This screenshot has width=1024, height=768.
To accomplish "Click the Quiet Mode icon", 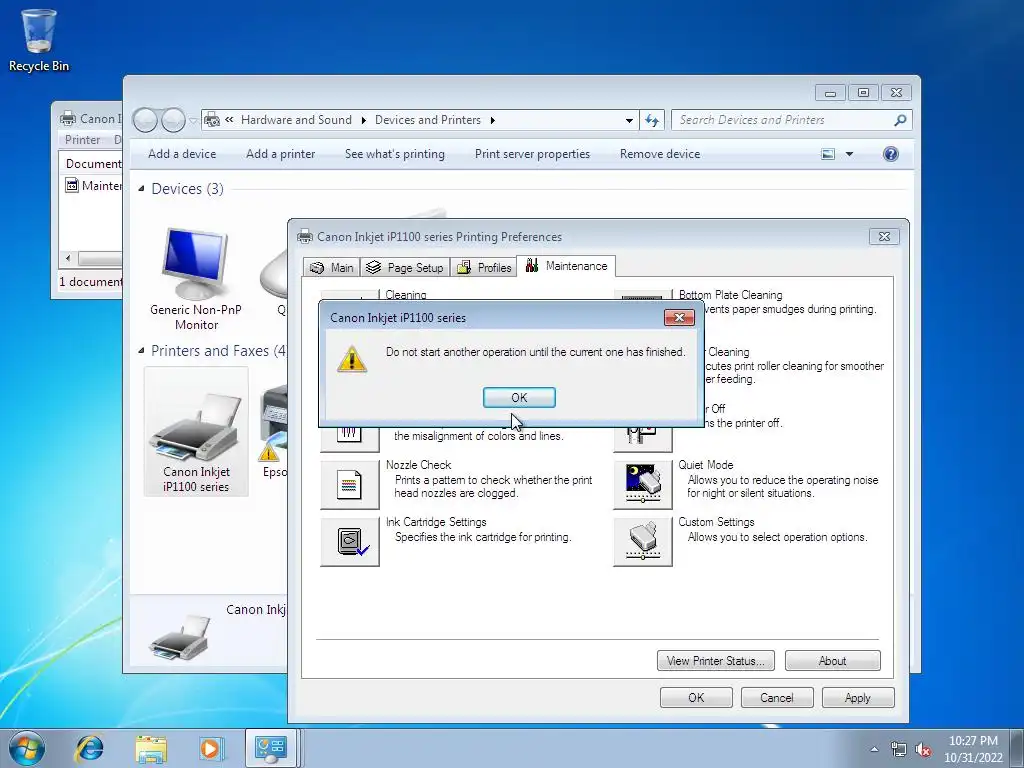I will point(643,485).
